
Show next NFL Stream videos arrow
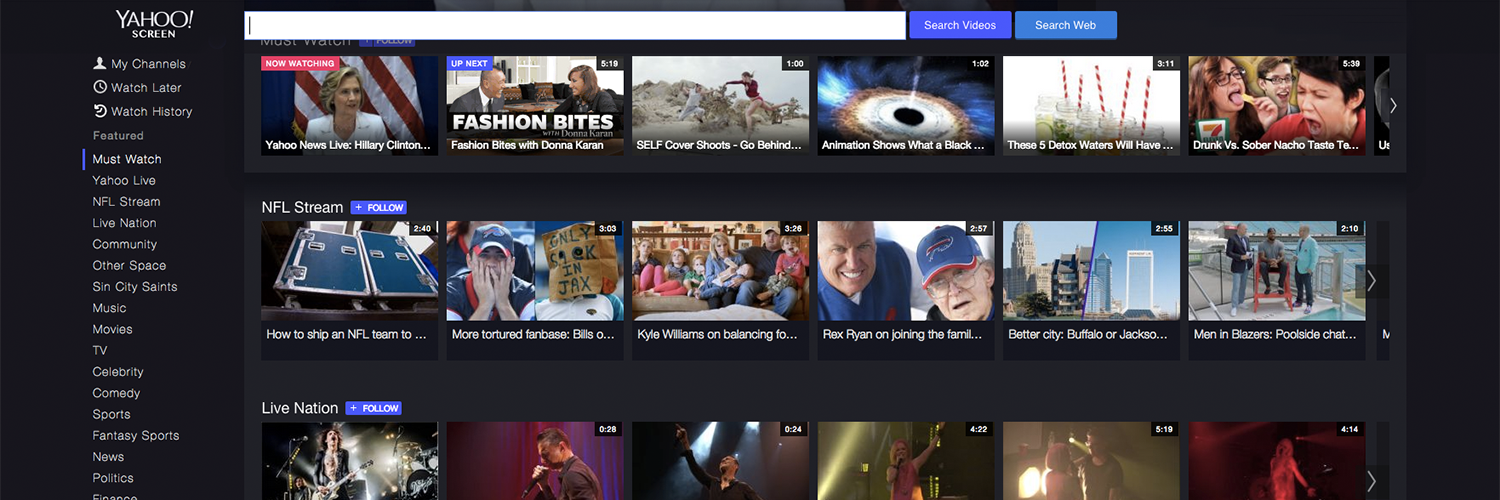tap(1372, 281)
